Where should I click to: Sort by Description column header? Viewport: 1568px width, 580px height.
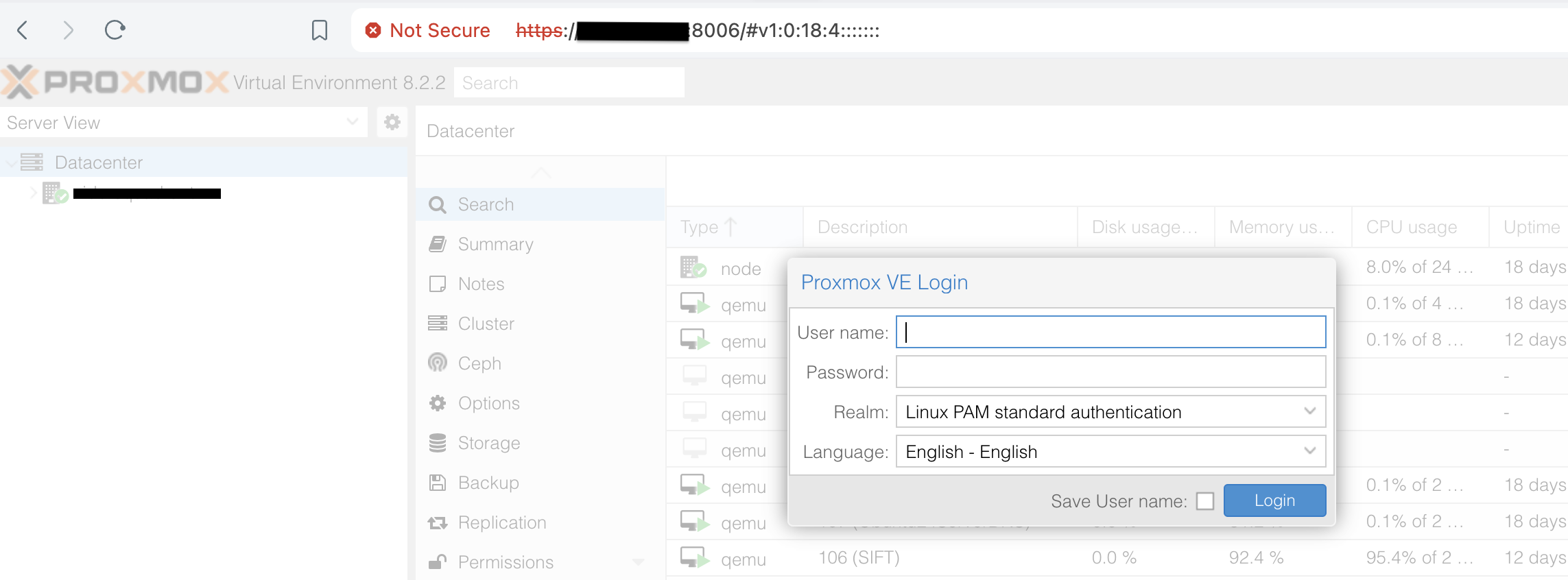(940, 227)
